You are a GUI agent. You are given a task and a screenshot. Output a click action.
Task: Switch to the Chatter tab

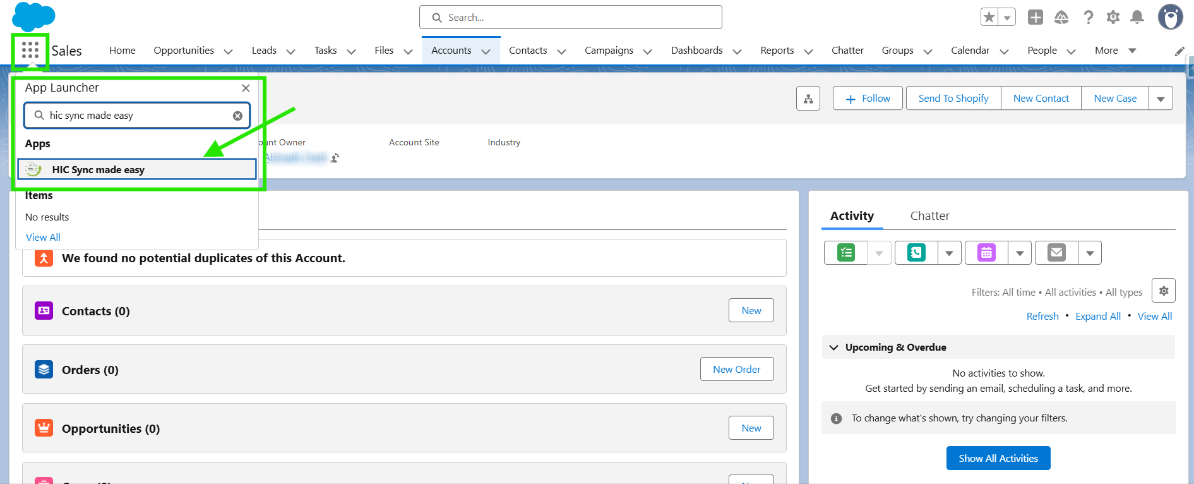(x=930, y=216)
